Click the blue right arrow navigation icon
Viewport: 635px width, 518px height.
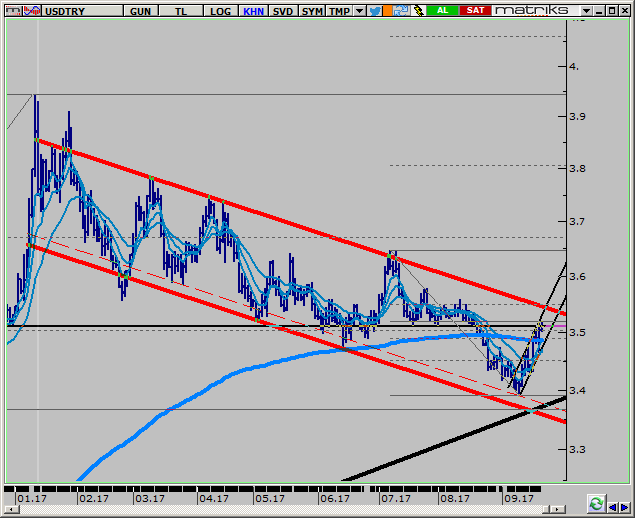(624, 507)
